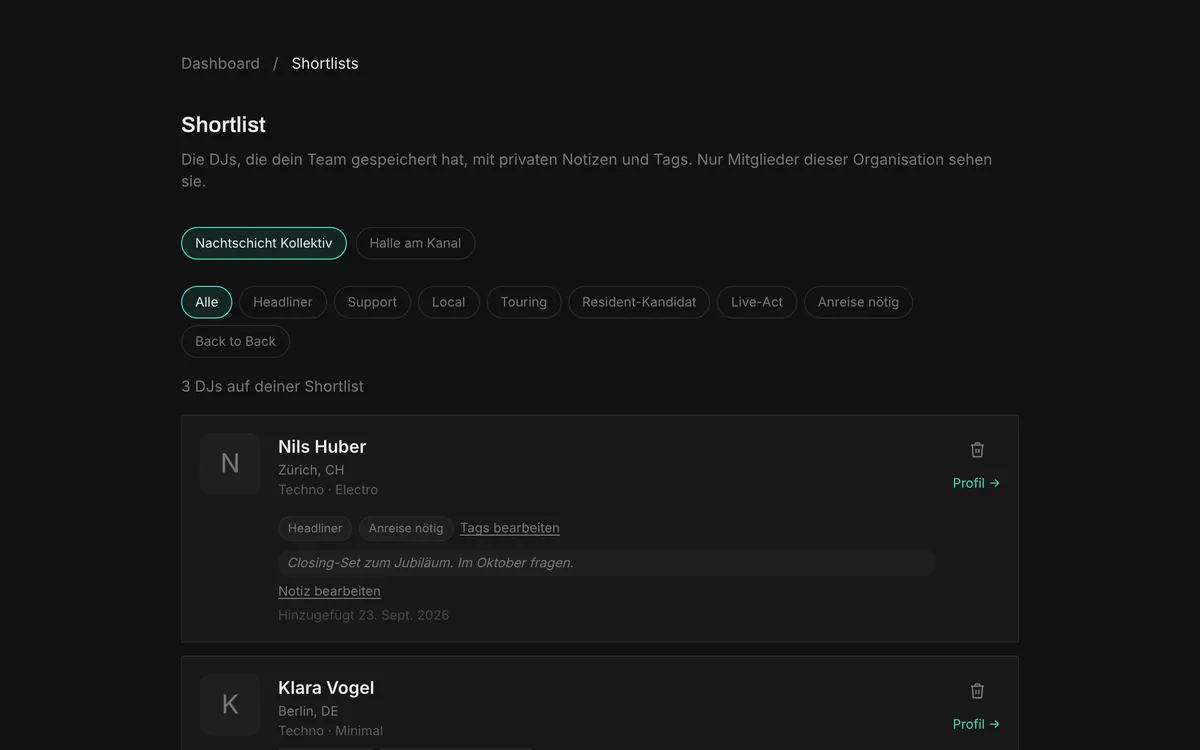The image size is (1200, 750).
Task: Select the Alle tag filter
Action: pos(207,302)
